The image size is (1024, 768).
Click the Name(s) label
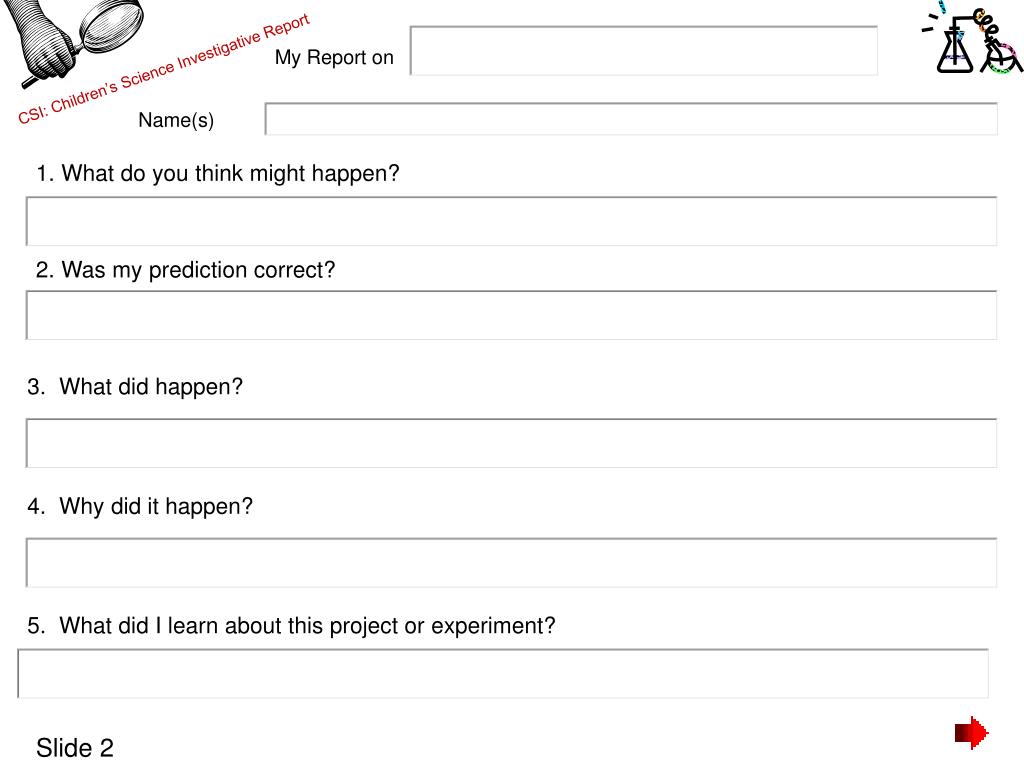pos(176,120)
